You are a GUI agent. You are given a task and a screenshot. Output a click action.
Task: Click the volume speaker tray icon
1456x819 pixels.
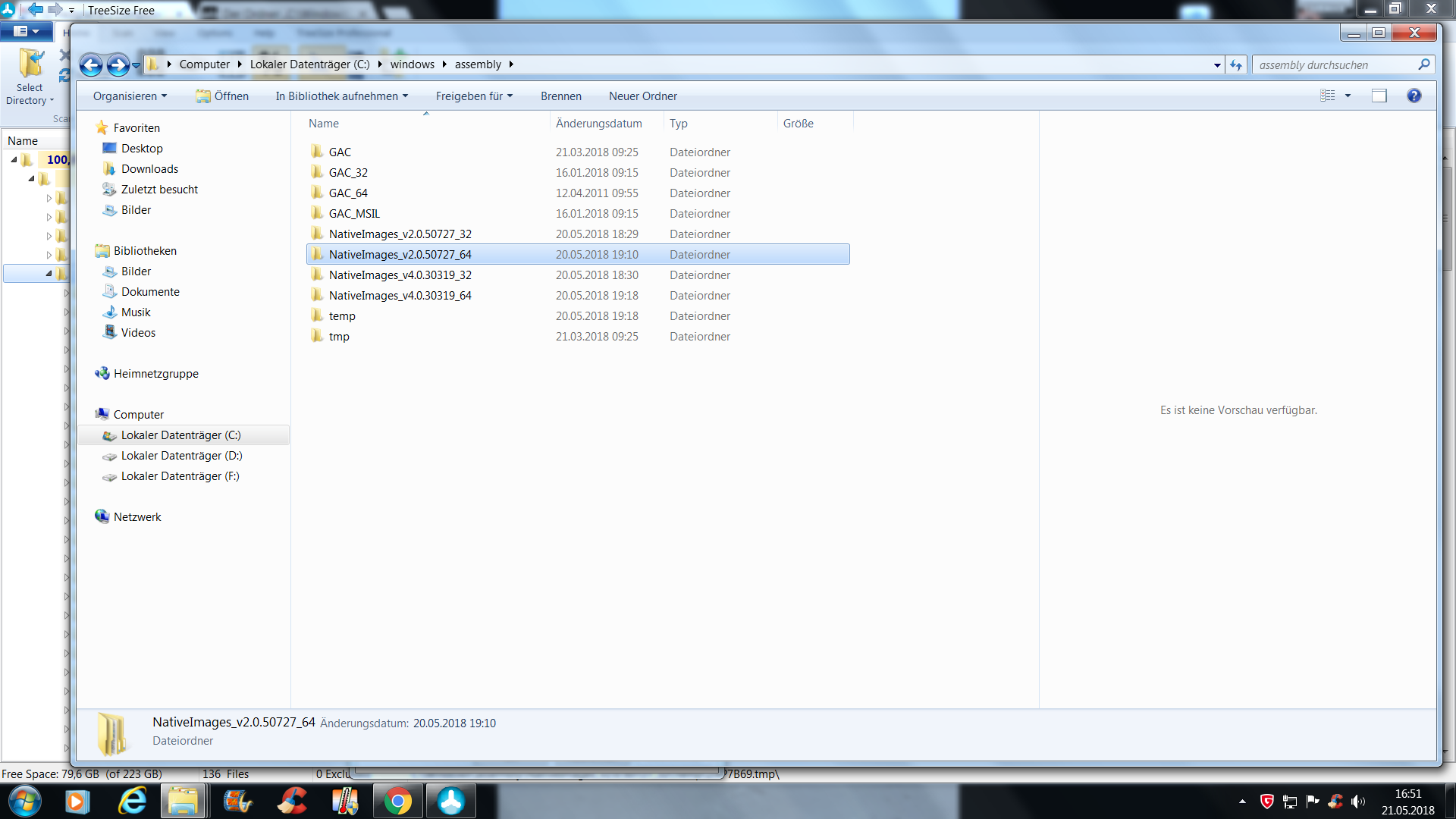[x=1357, y=802]
